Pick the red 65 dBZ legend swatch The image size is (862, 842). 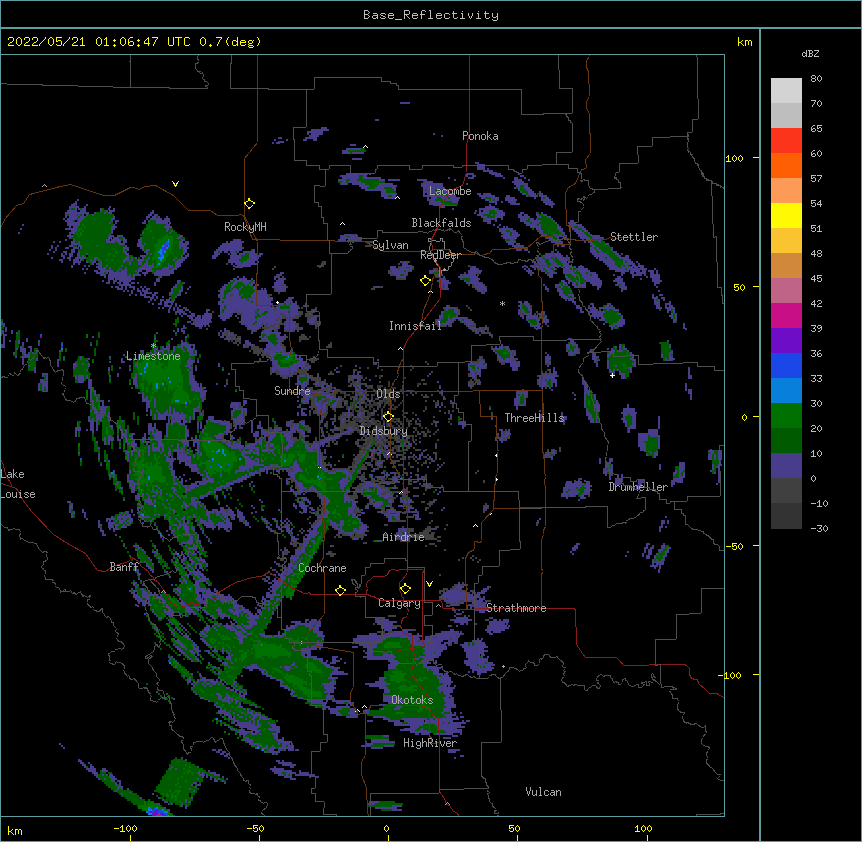[x=786, y=141]
